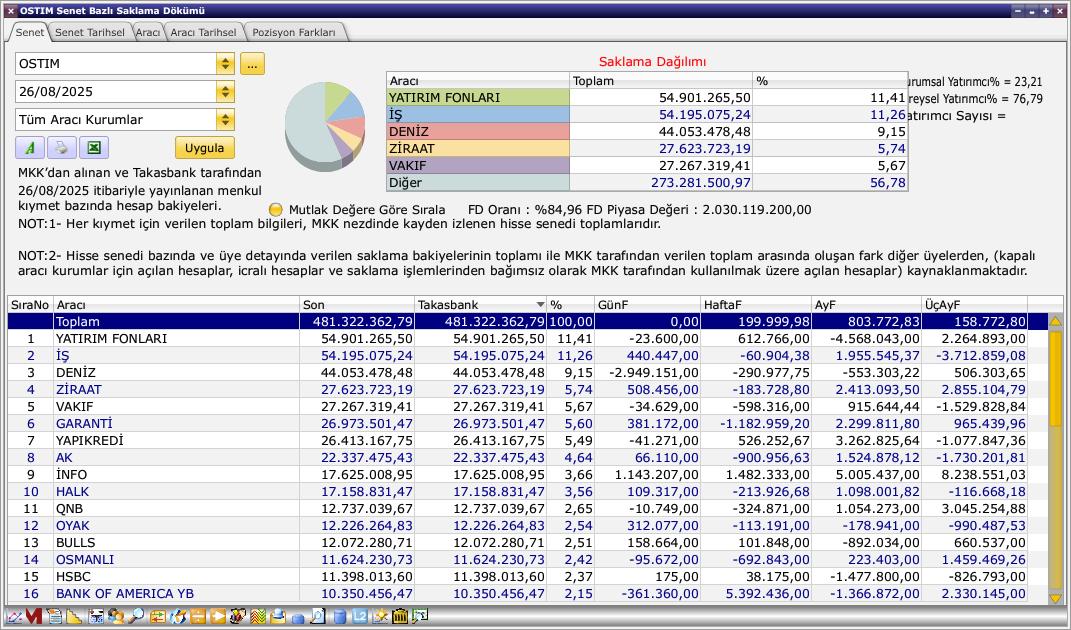The image size is (1071, 630).
Task: Click the green YATIRIM FONLARI legend cell
Action: point(477,98)
